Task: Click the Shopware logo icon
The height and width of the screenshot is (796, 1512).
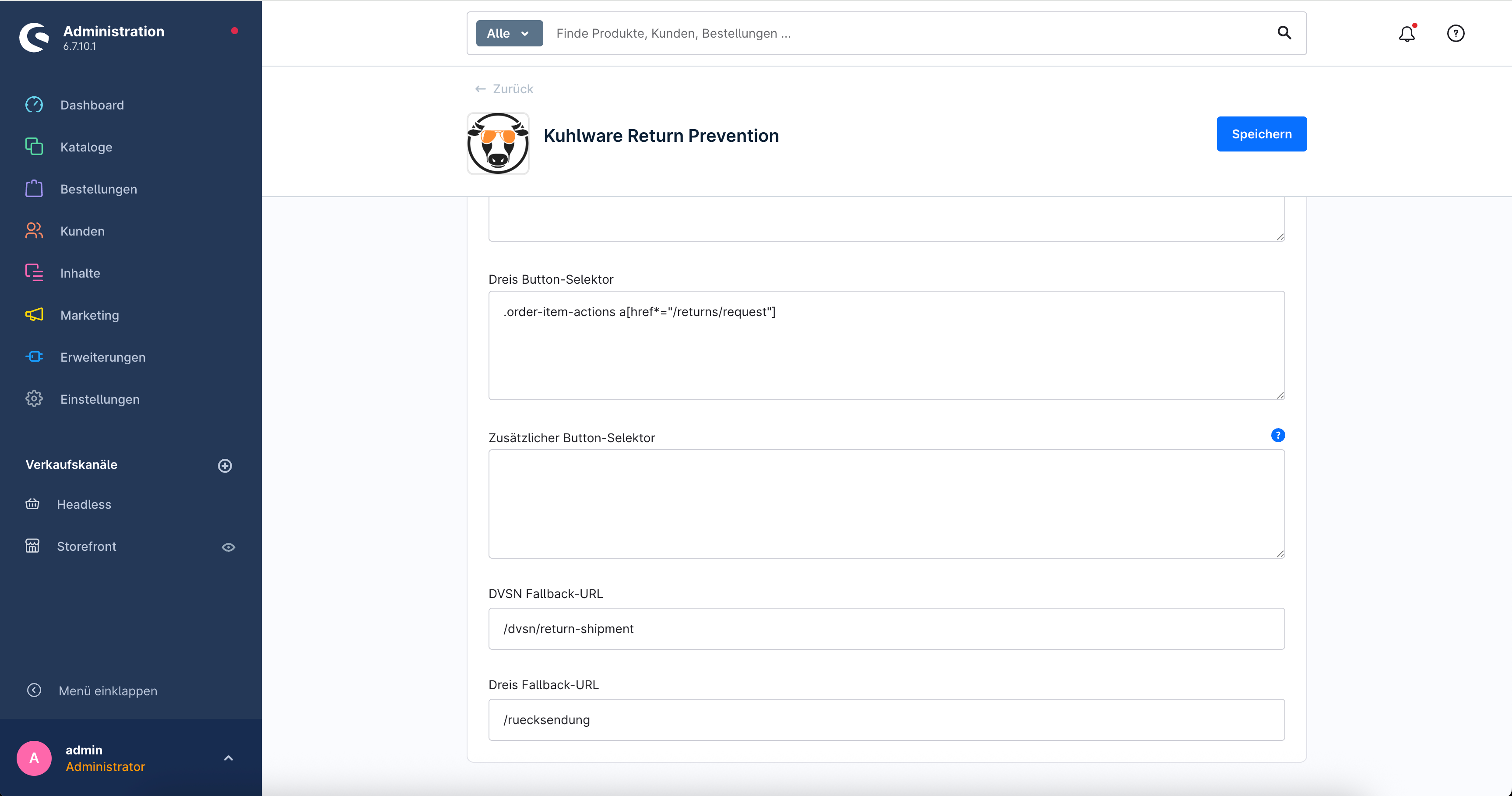Action: [x=34, y=38]
